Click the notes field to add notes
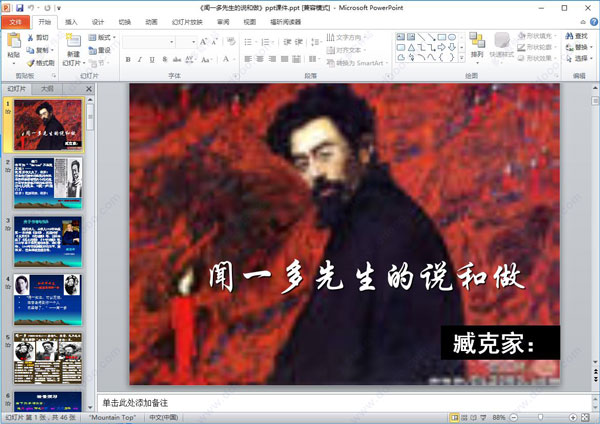Viewport: 600px width, 424px height. coord(344,403)
